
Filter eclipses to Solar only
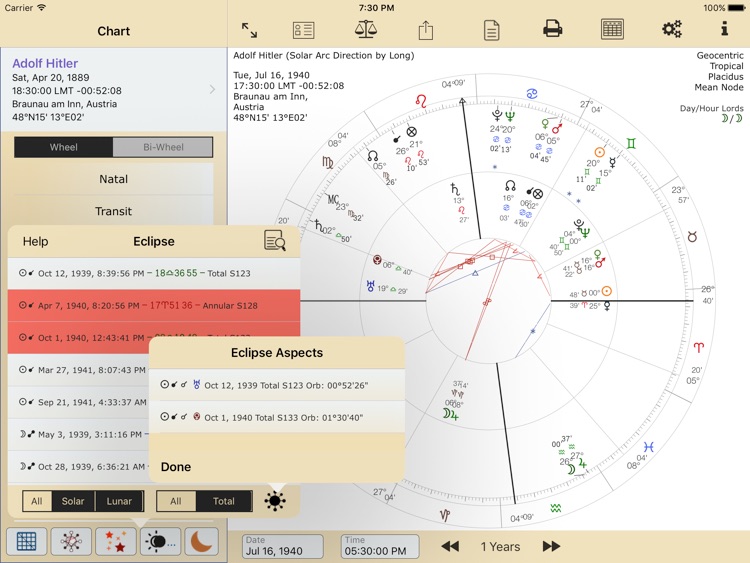pos(73,501)
